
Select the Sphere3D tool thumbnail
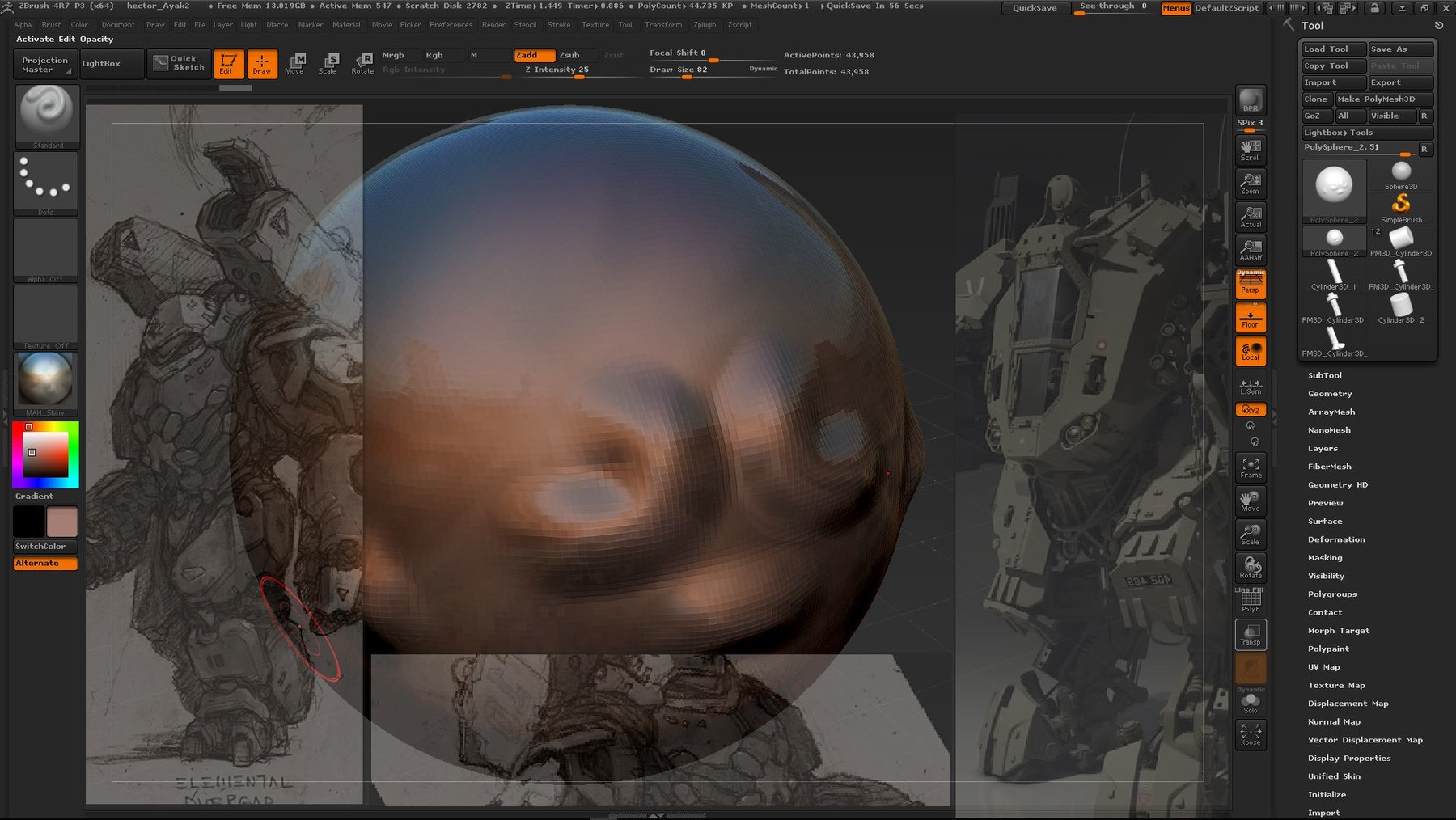[x=1400, y=174]
